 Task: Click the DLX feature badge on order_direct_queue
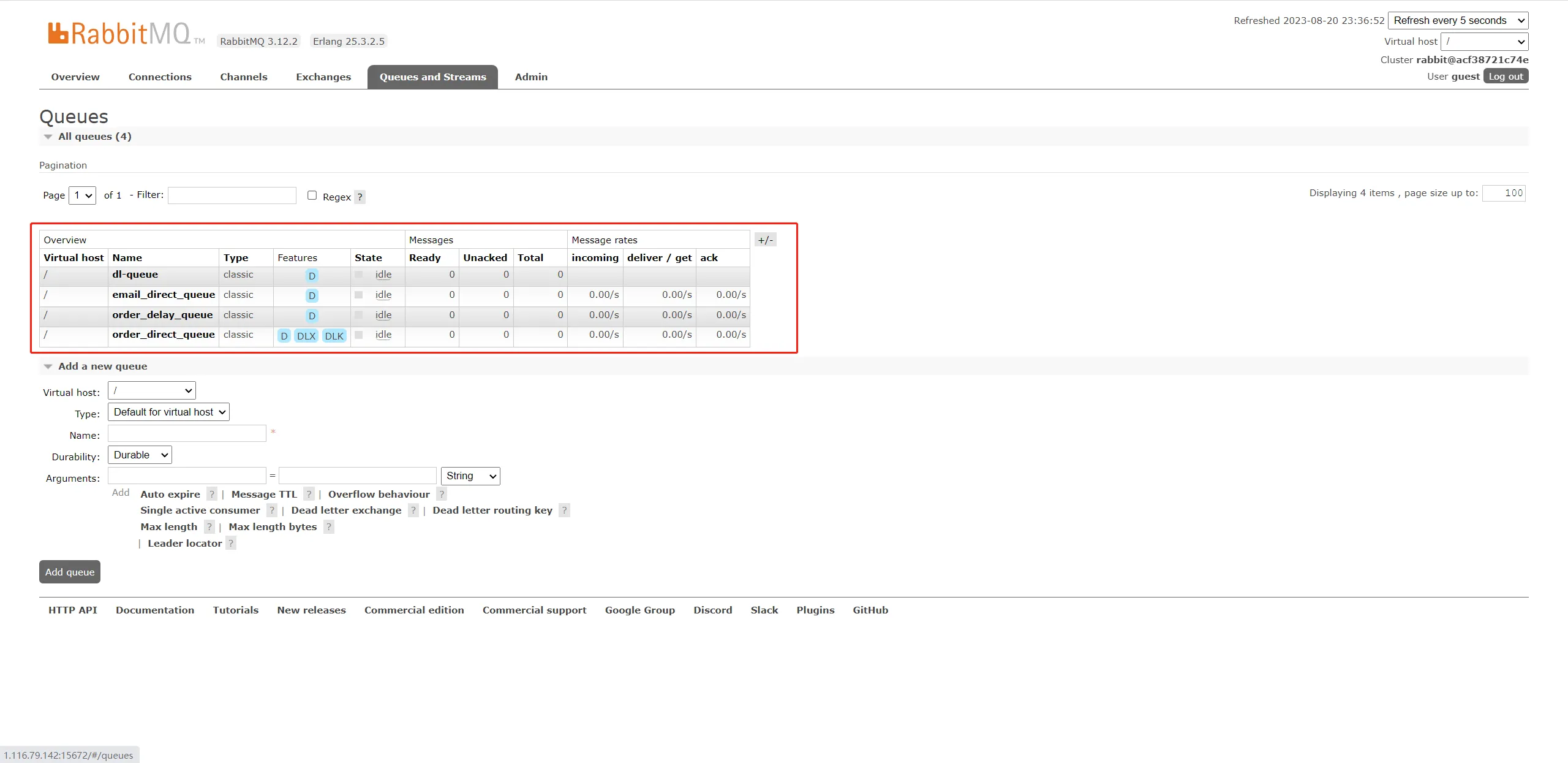tap(306, 336)
